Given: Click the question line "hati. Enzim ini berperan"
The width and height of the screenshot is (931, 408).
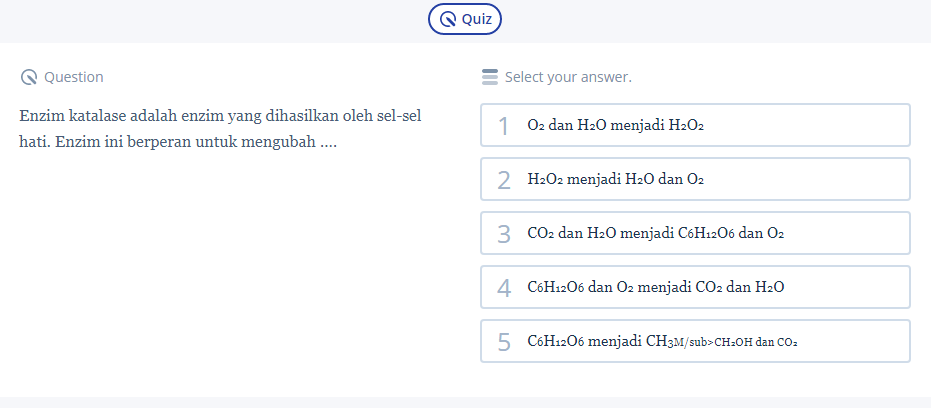Looking at the screenshot, I should (178, 142).
